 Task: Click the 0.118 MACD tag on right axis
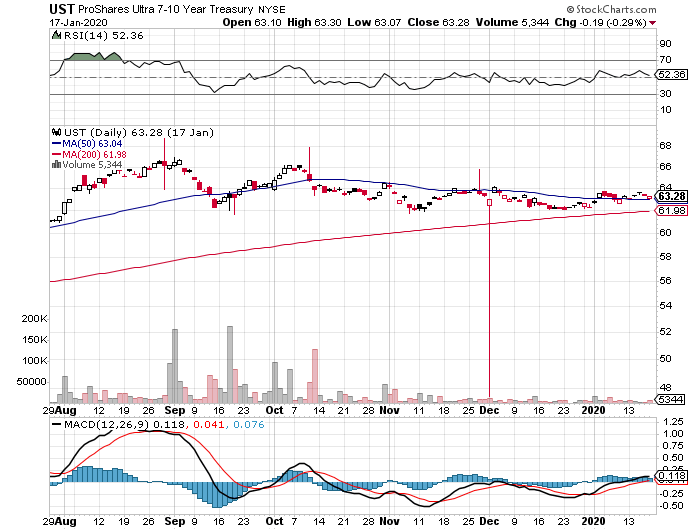(x=671, y=476)
